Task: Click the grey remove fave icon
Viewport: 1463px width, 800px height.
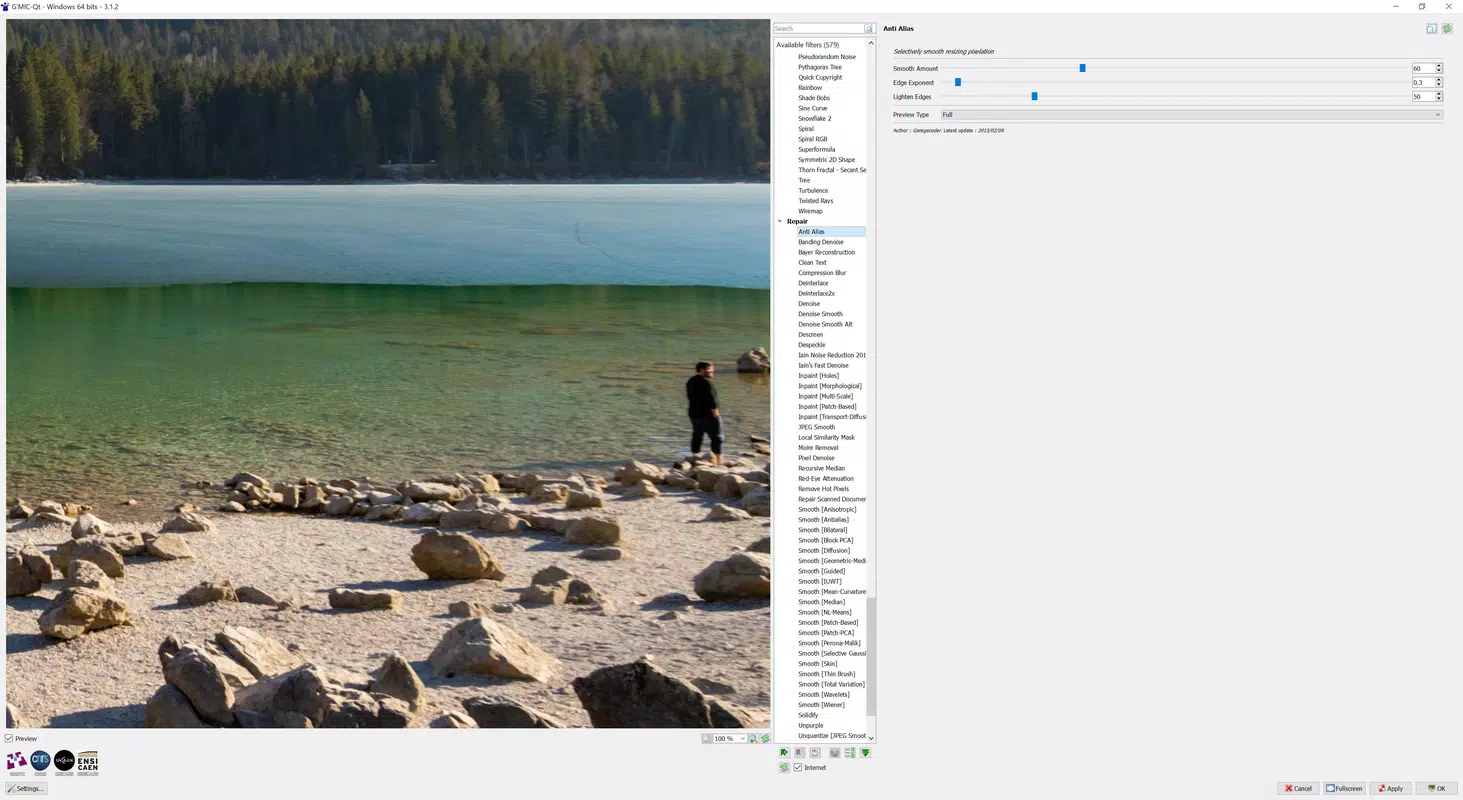Action: point(800,753)
